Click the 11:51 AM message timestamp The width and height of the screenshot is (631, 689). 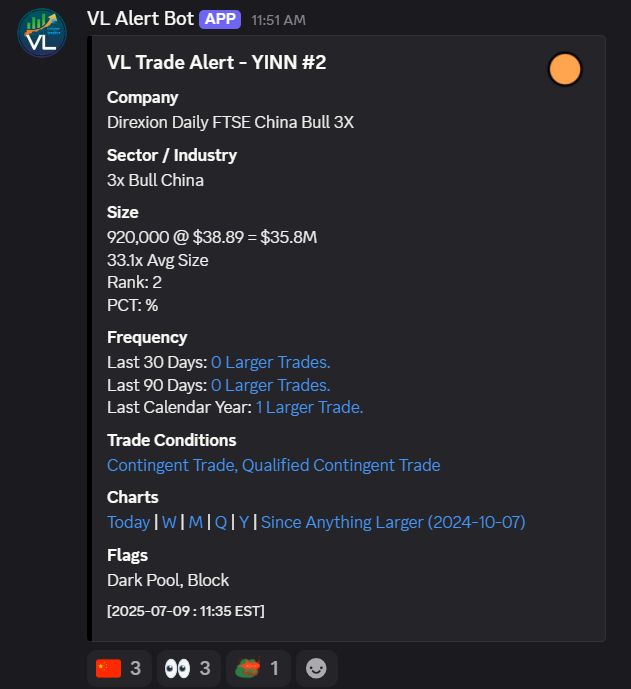(x=279, y=20)
